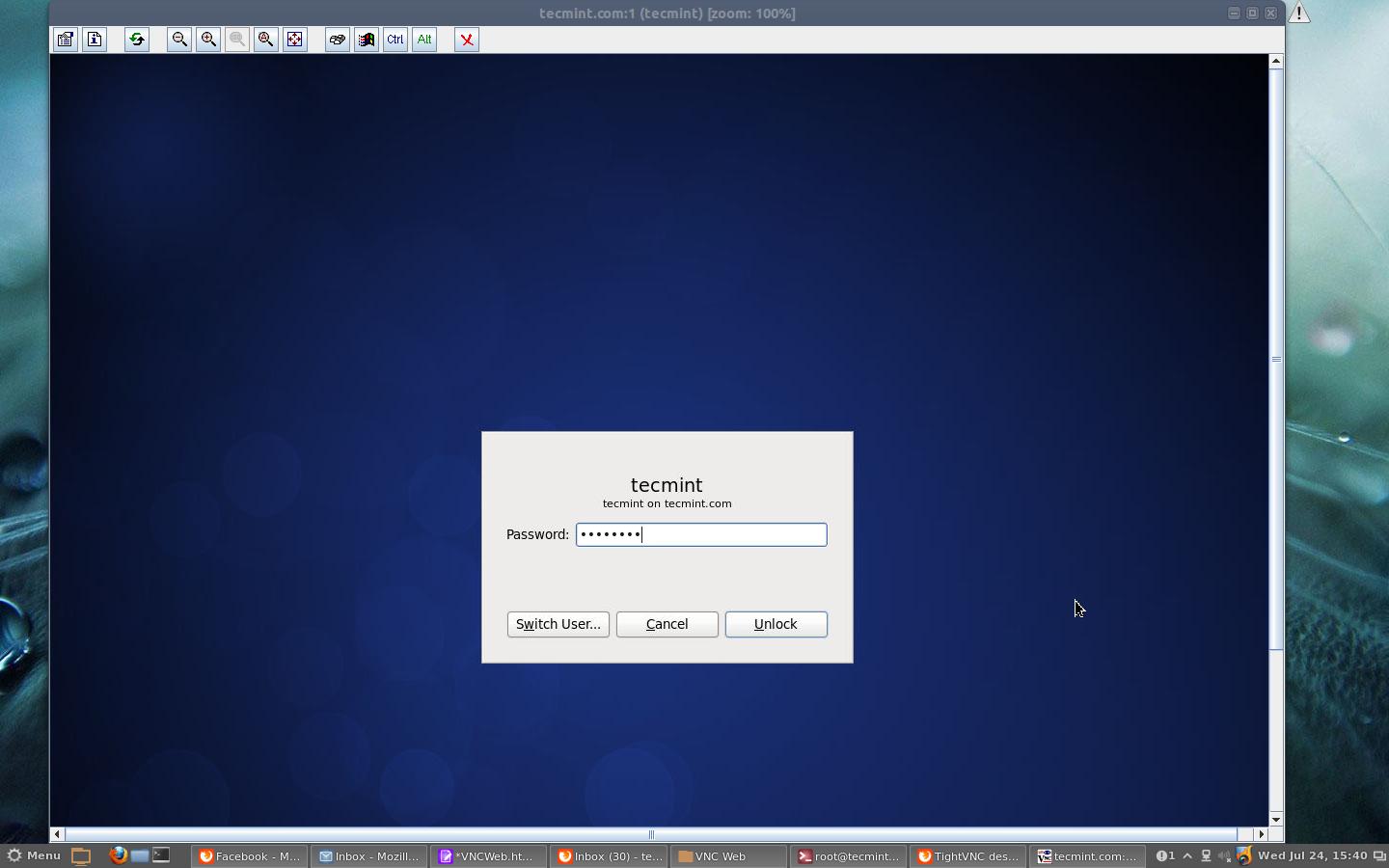Click the Unlock button
The height and width of the screenshot is (868, 1389).
776,624
